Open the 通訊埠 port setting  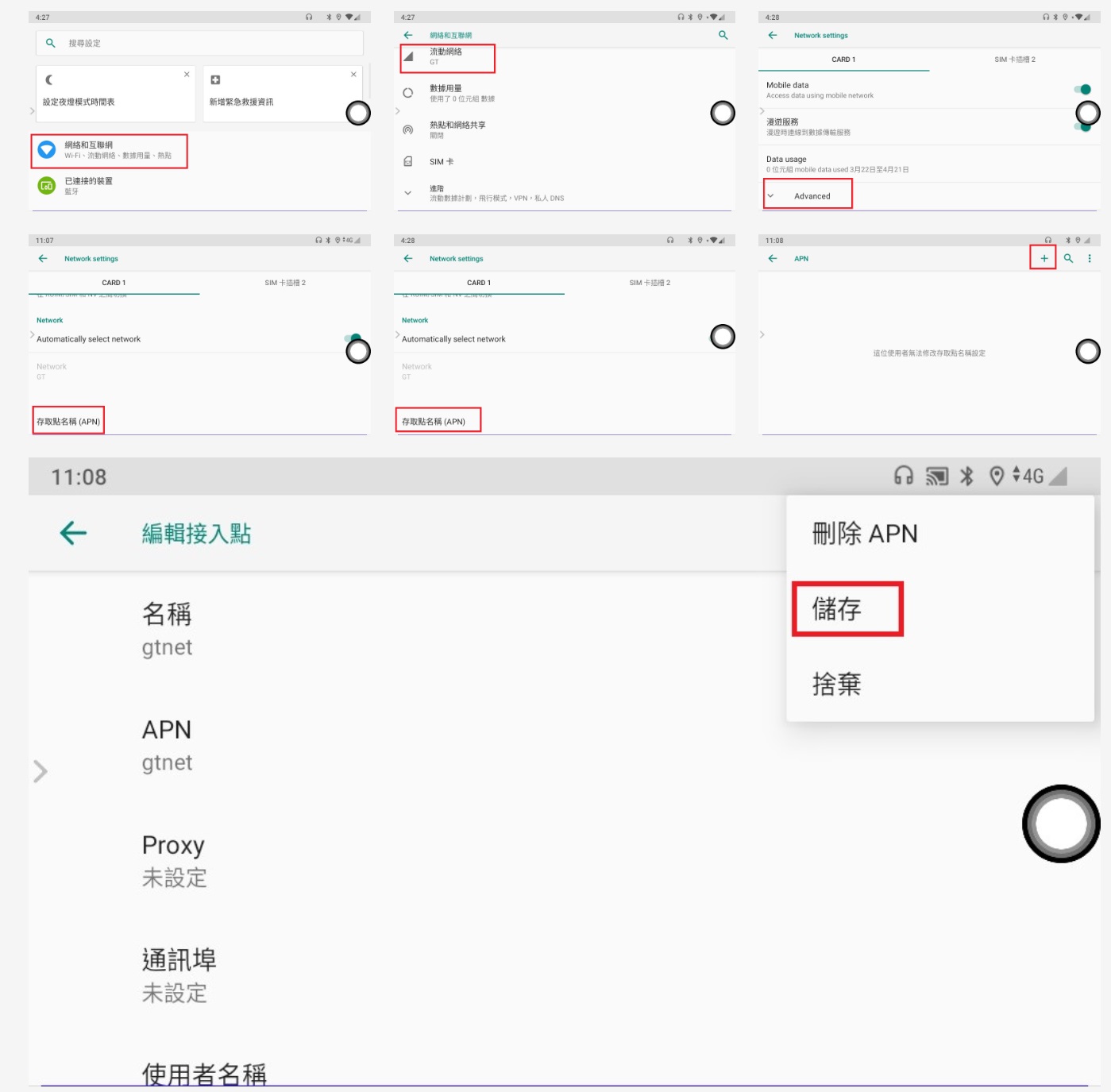click(x=179, y=976)
